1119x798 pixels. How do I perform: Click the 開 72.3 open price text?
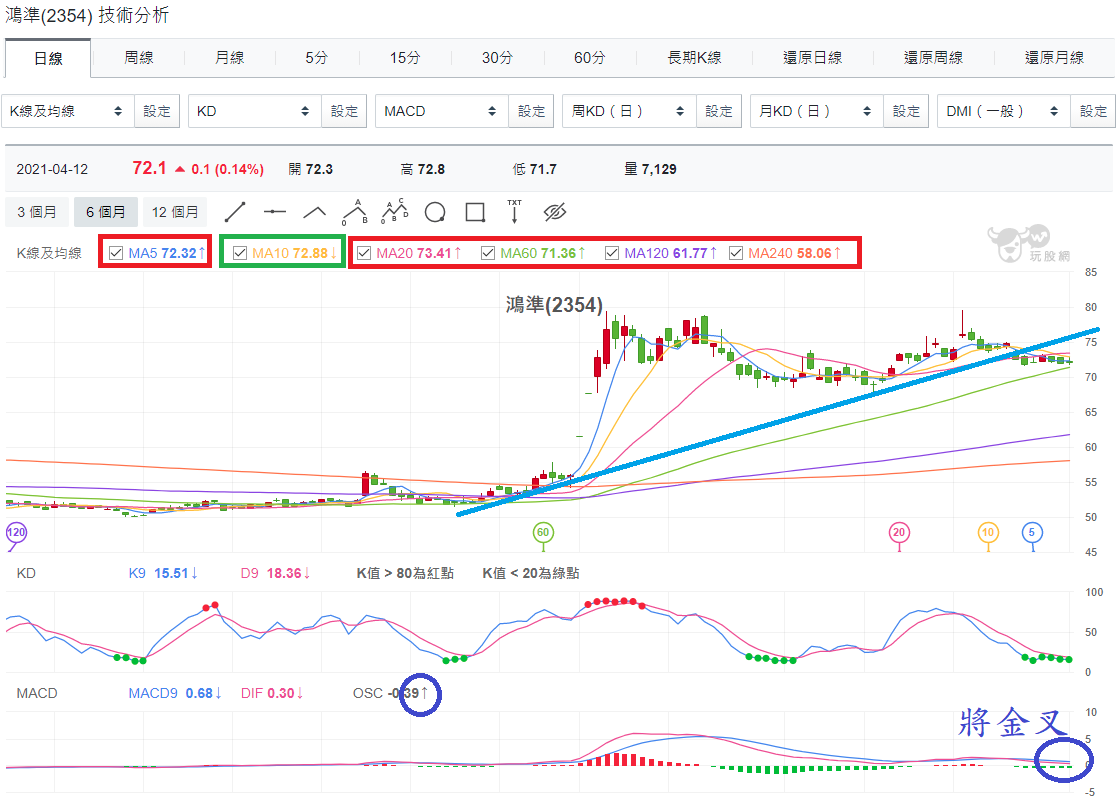[310, 169]
